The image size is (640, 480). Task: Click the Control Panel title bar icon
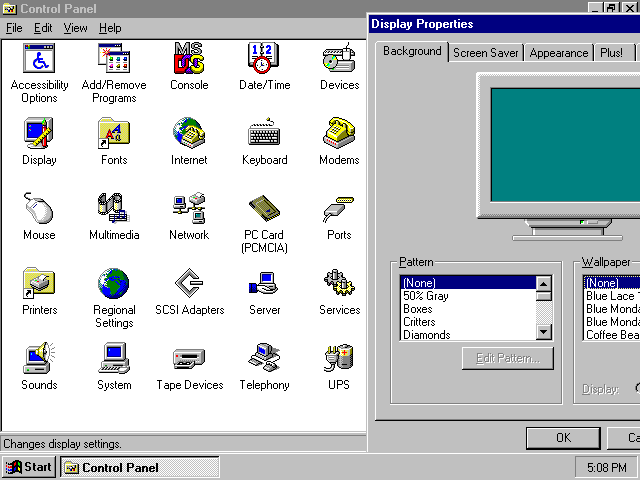click(9, 9)
